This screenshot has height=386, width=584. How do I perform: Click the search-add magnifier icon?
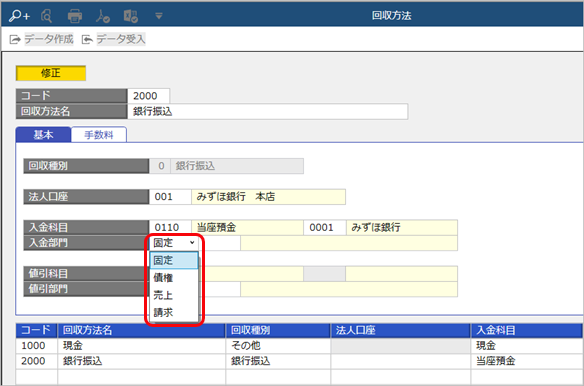19,16
